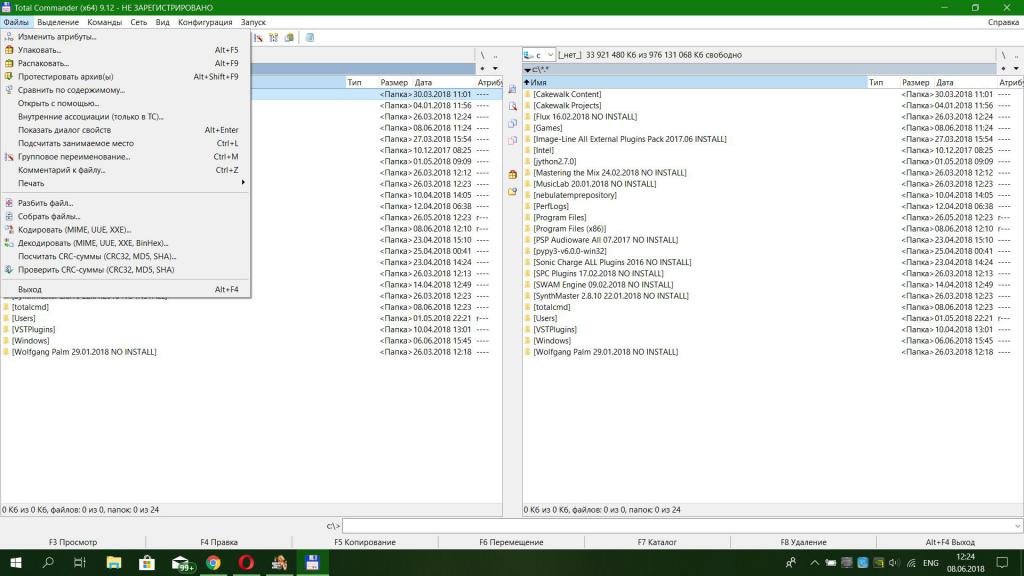Viewport: 1024px width, 576px height.
Task: Click the new-folder icon in the middle bar
Action: (512, 191)
